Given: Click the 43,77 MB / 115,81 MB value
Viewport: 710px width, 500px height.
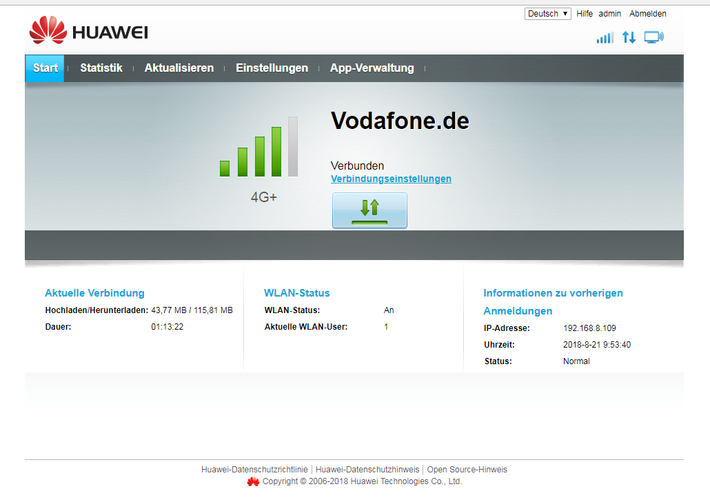Looking at the screenshot, I should [192, 310].
